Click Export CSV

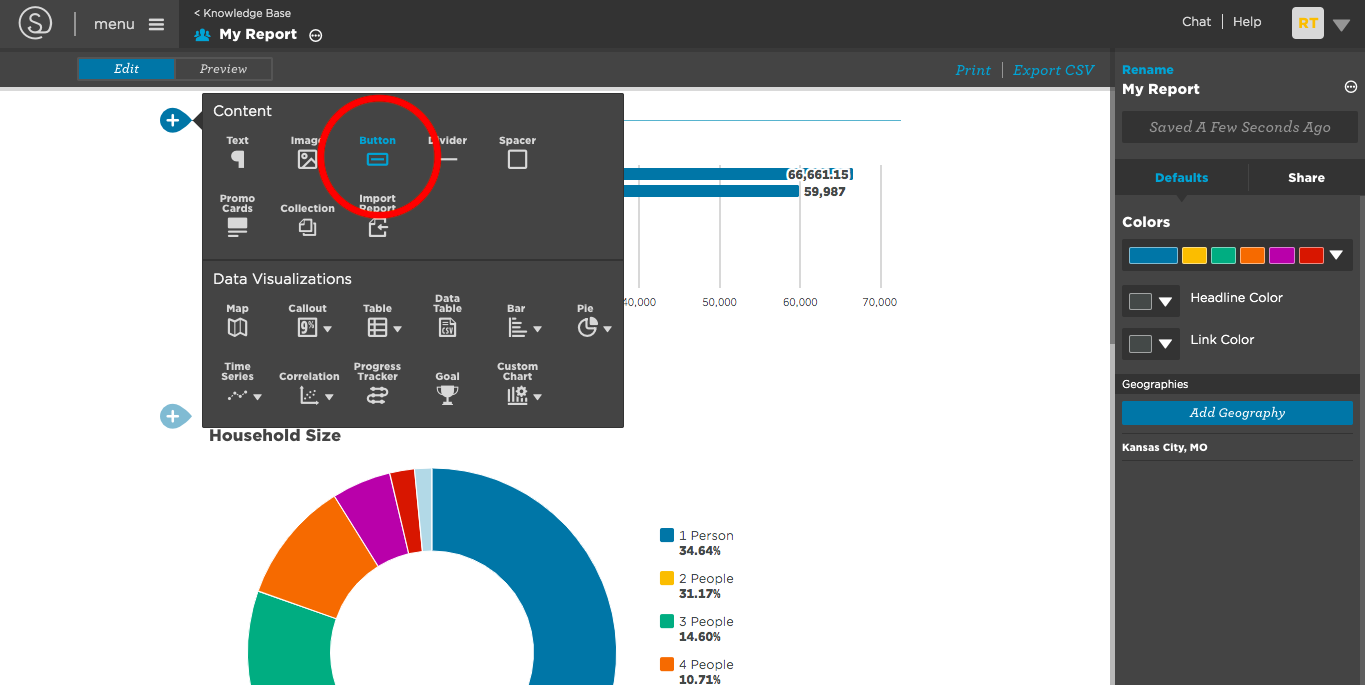(1054, 70)
